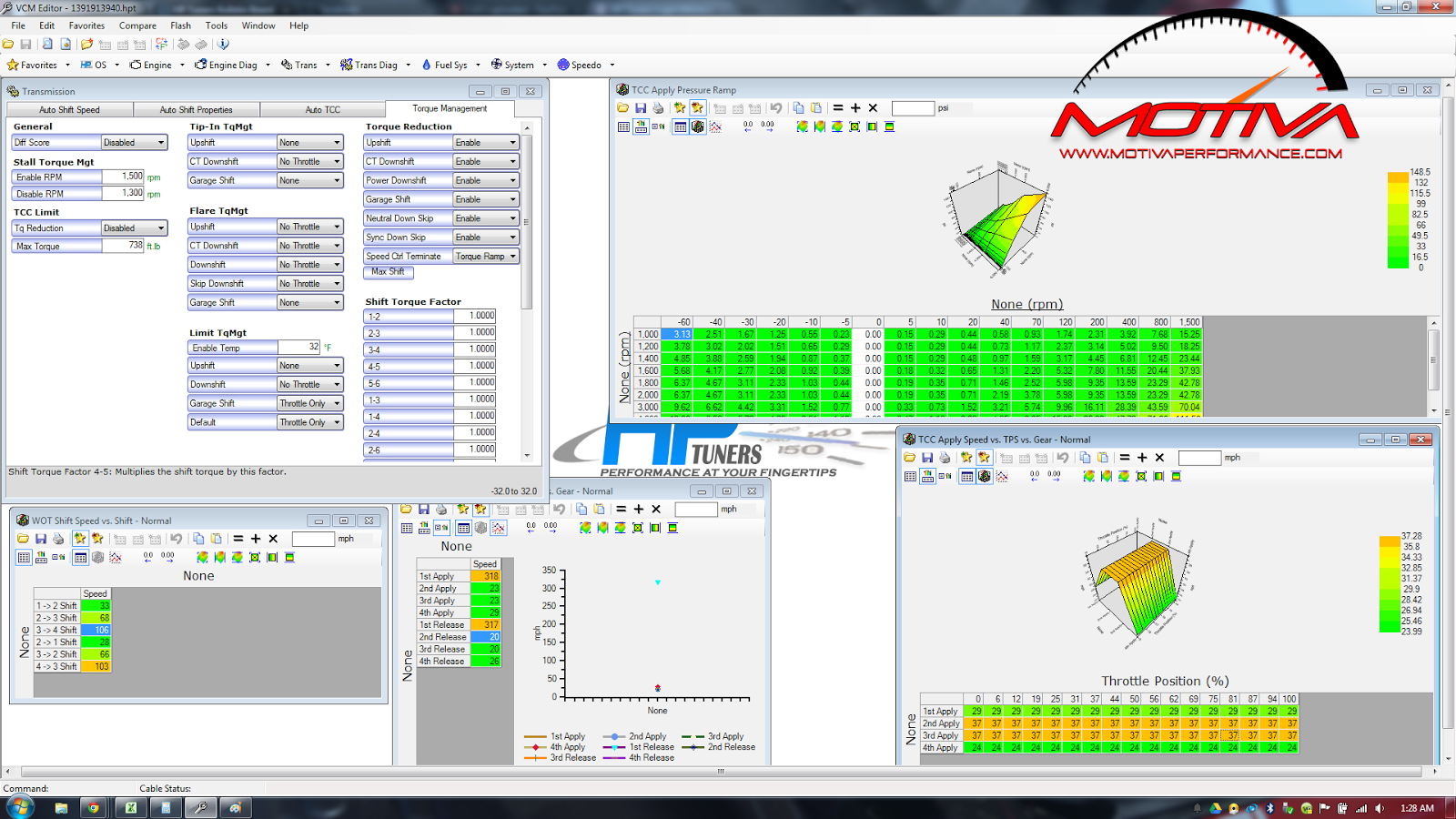Viewport: 1456px width, 819px height.
Task: Click equals icon in WOT Shift Speed window
Action: (x=238, y=539)
